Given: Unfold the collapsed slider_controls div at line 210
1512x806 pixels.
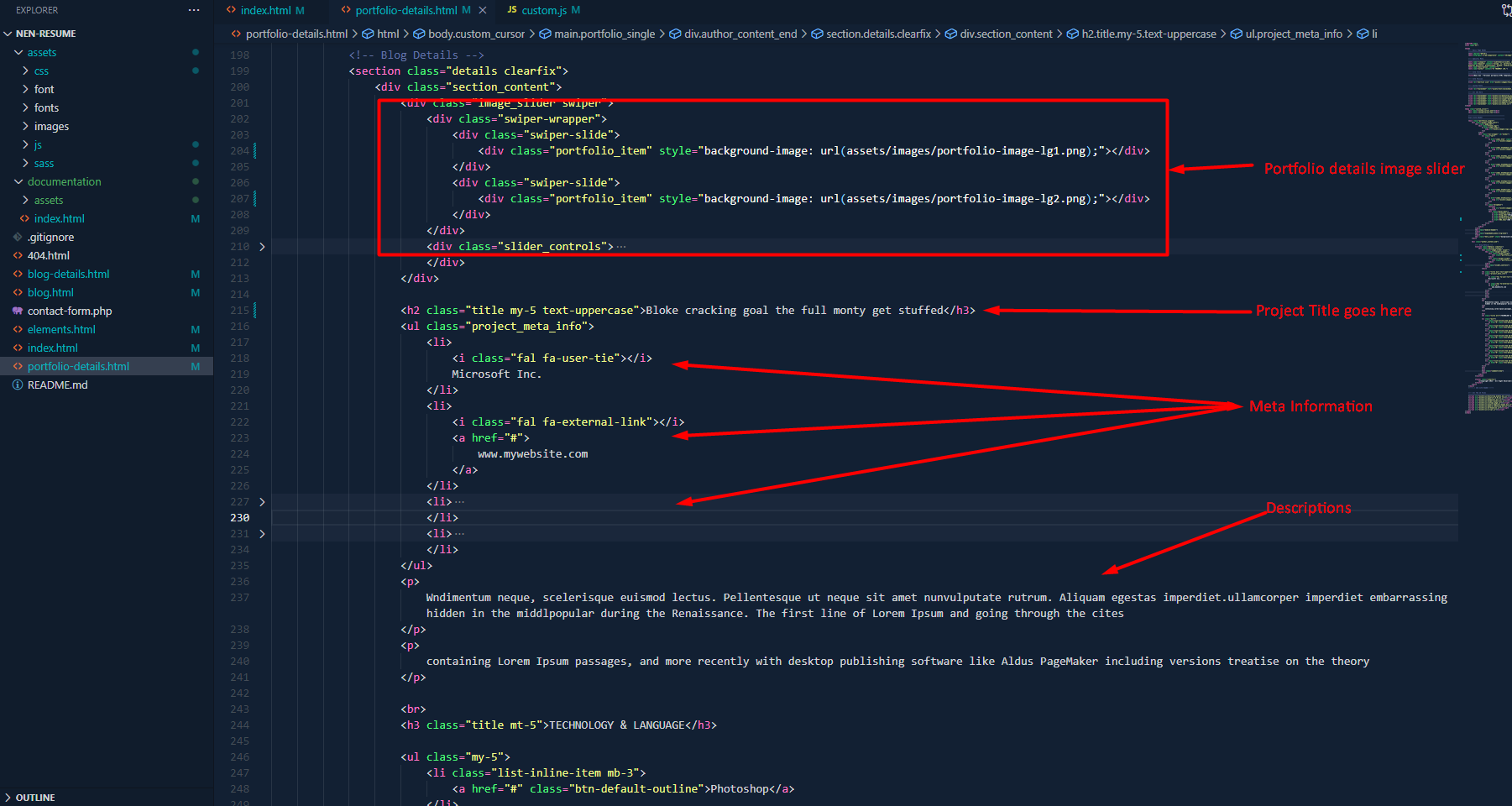Looking at the screenshot, I should 262,247.
